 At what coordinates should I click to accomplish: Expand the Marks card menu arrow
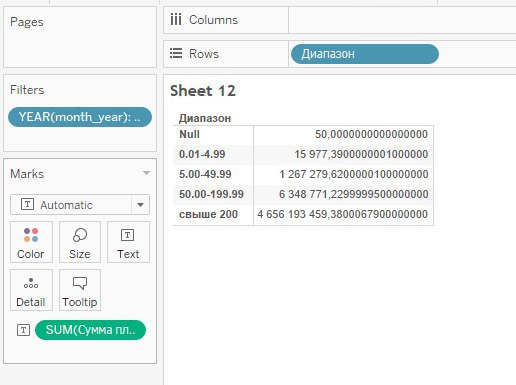pyautogui.click(x=146, y=173)
